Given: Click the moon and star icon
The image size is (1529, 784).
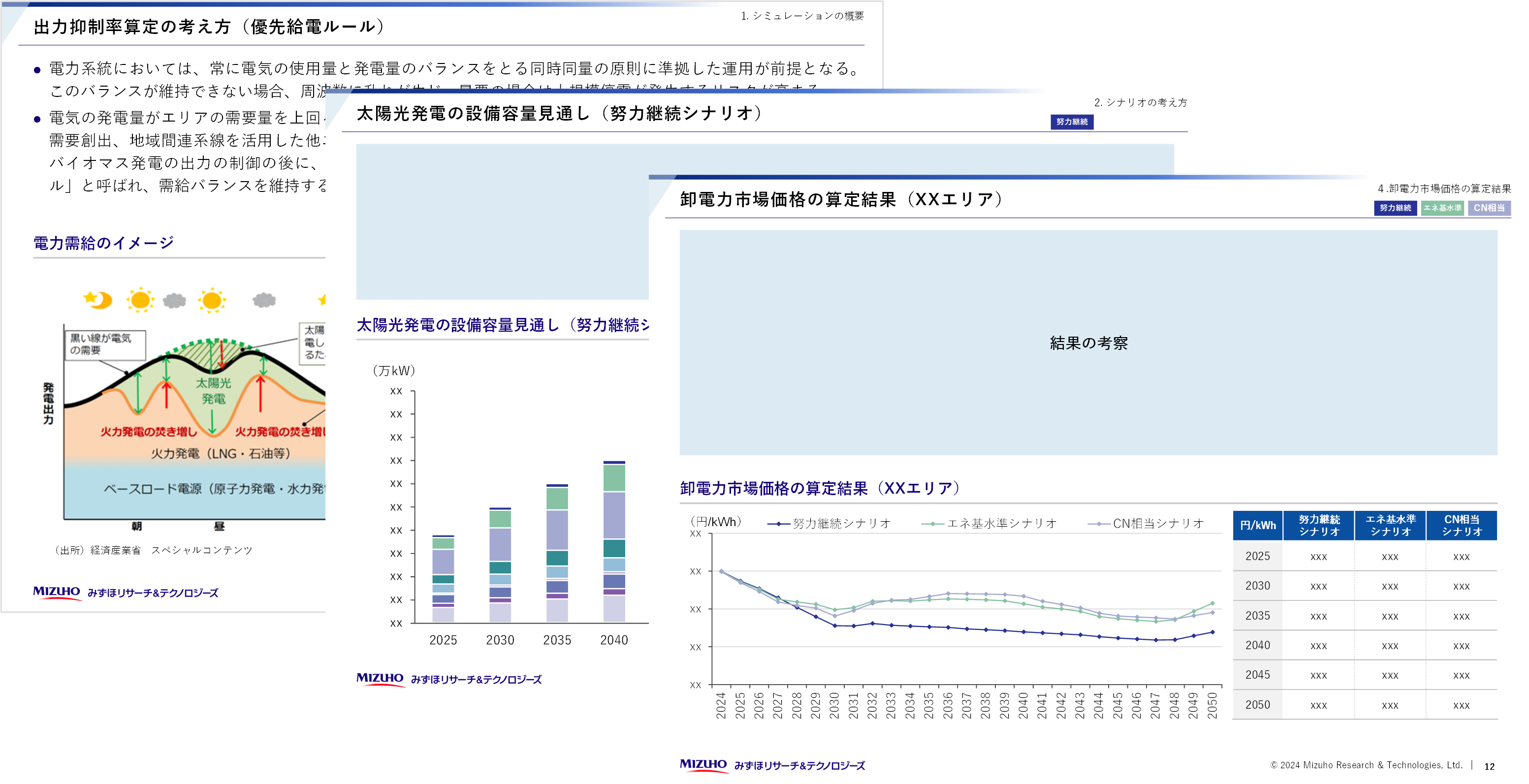Looking at the screenshot, I should pos(98,300).
